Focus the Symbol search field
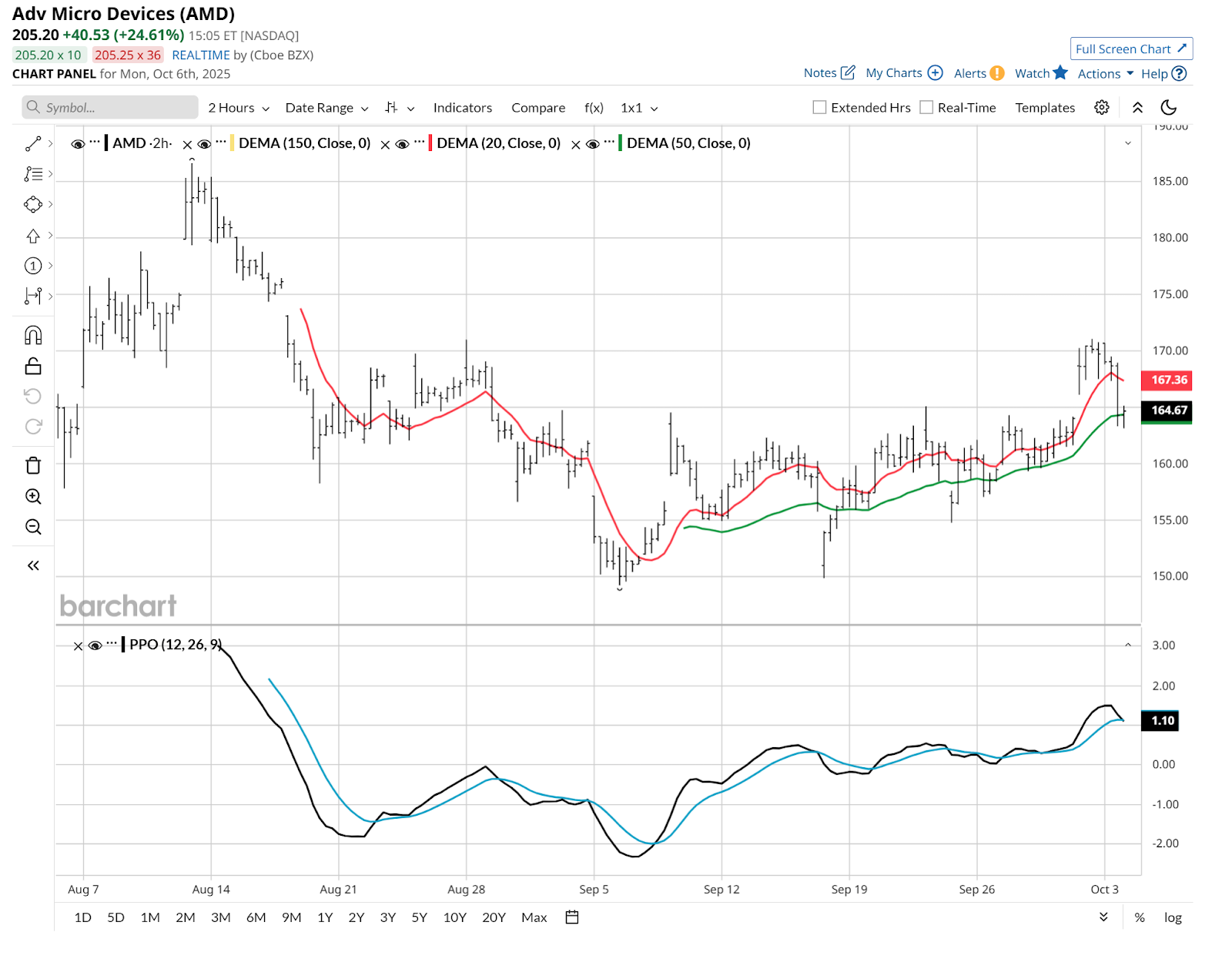Image resolution: width=1232 pixels, height=959 pixels. tap(110, 107)
